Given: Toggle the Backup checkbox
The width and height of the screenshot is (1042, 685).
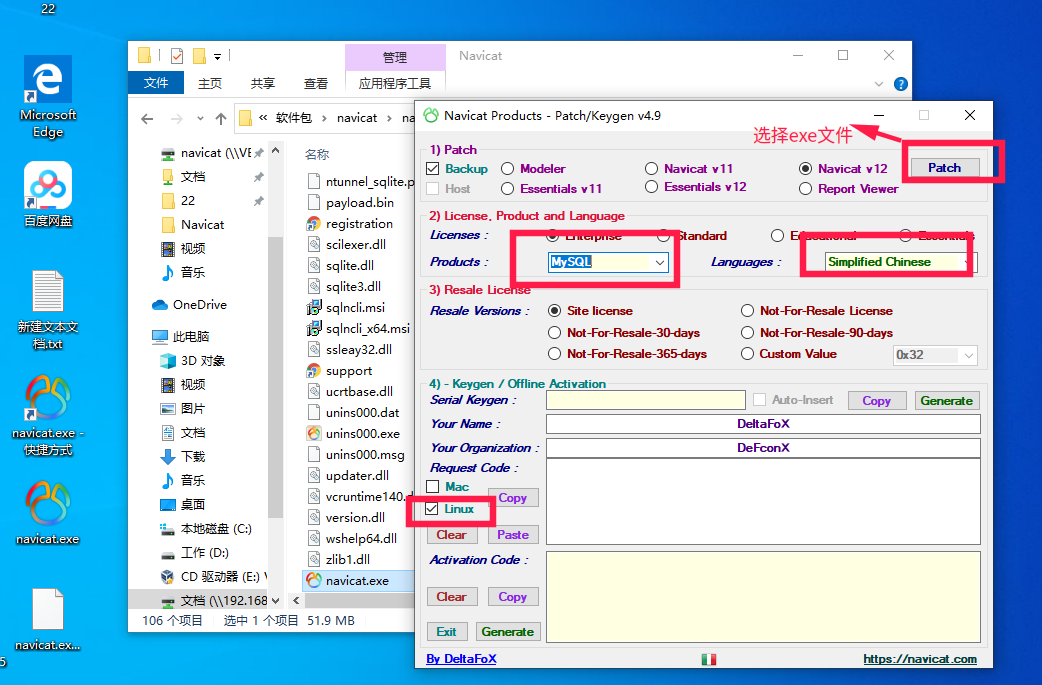Looking at the screenshot, I should pyautogui.click(x=433, y=168).
